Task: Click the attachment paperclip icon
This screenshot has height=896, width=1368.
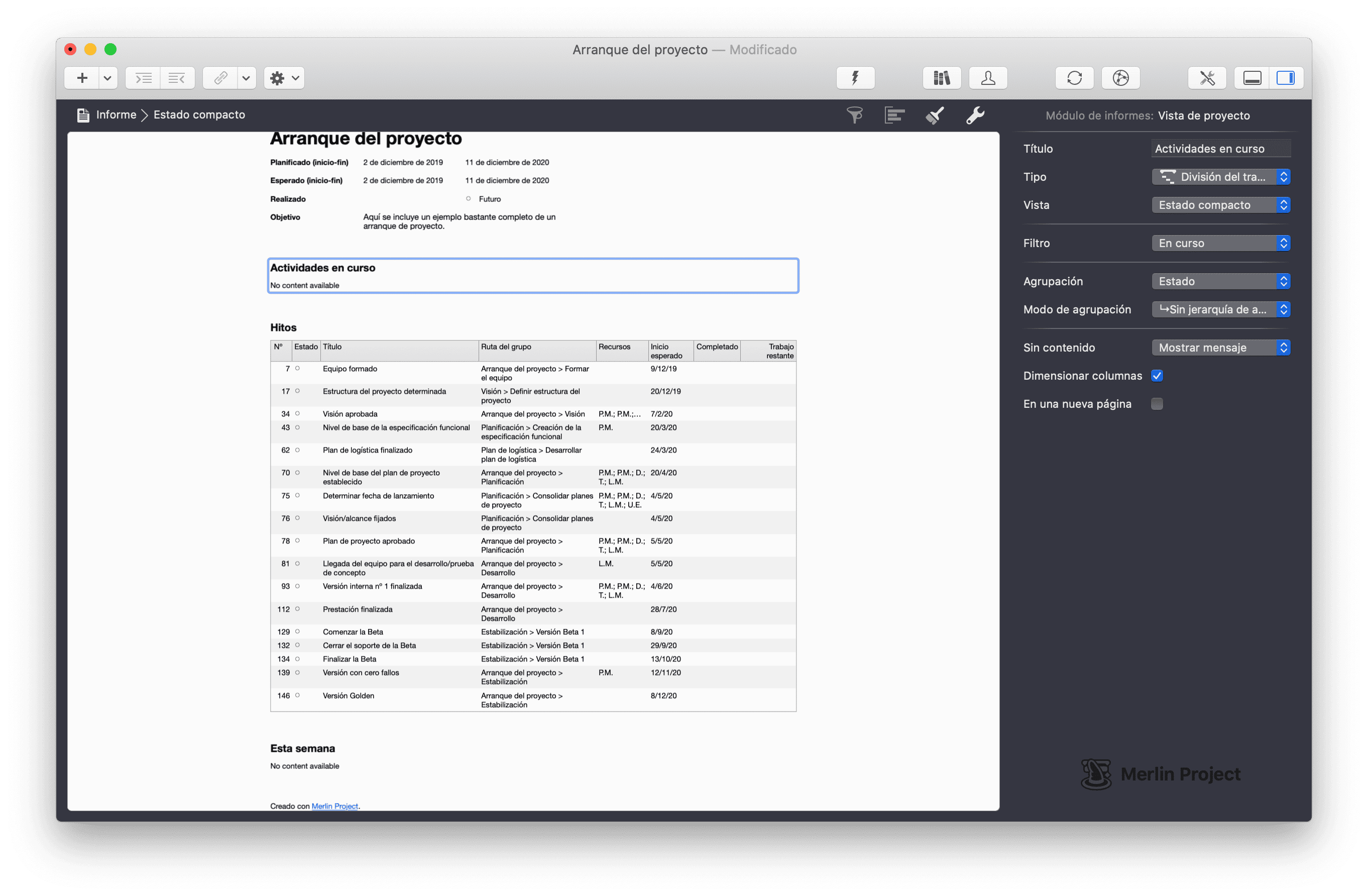Action: point(221,77)
